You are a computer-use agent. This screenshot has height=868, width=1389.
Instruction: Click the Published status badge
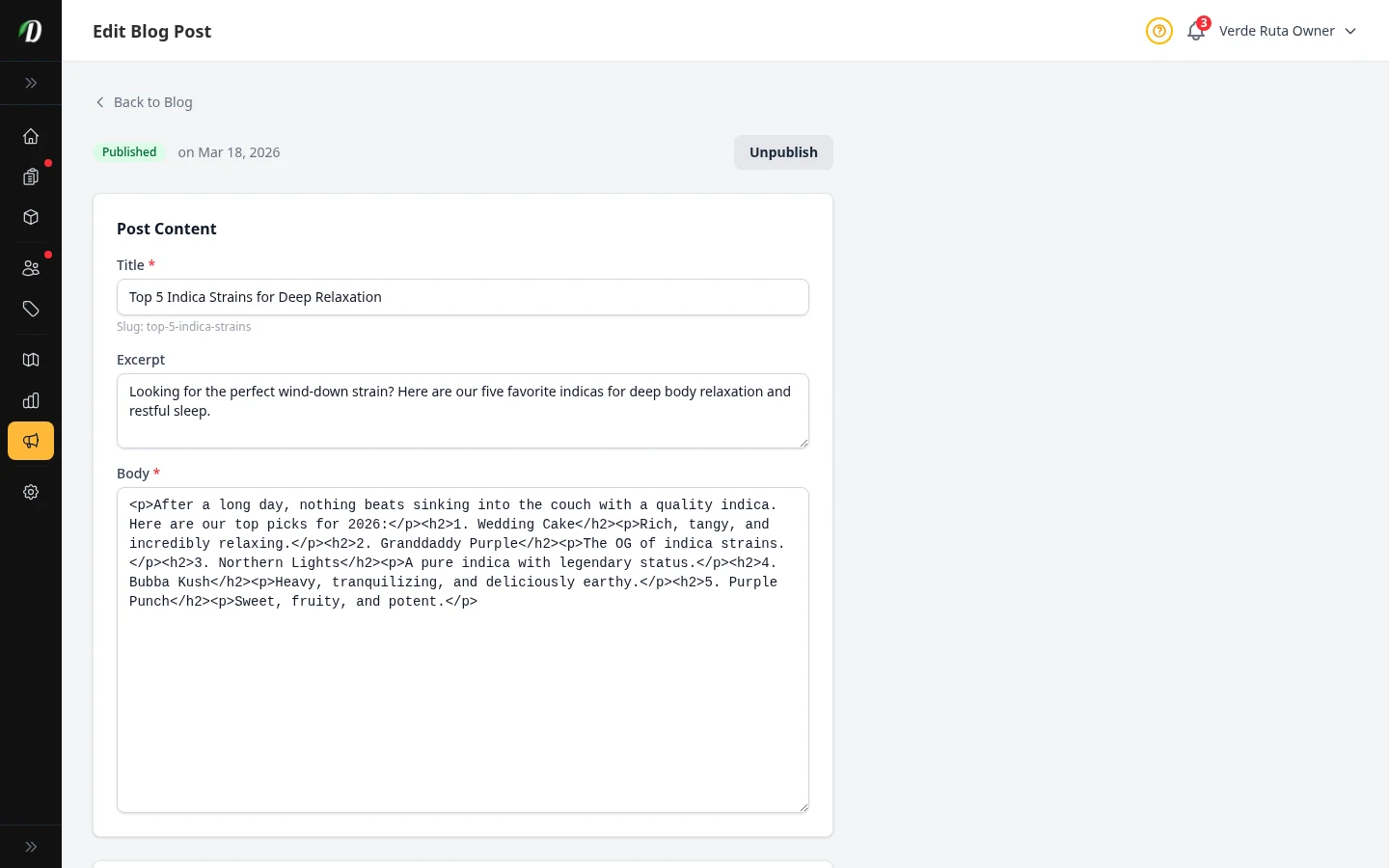[129, 152]
